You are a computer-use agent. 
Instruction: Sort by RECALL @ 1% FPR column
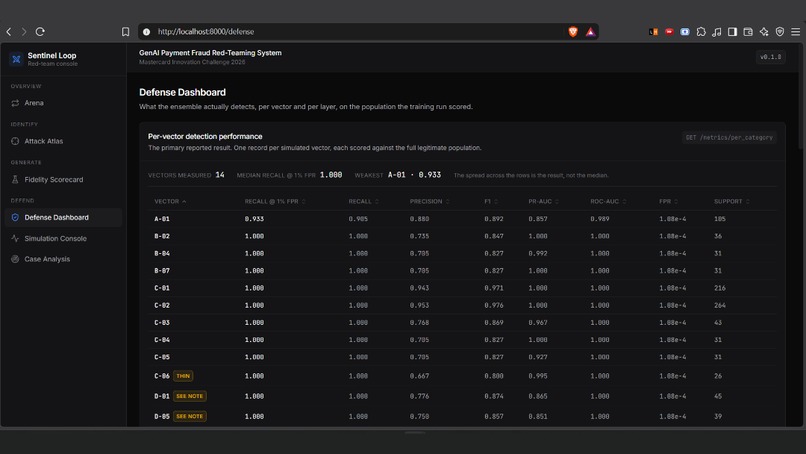click(x=275, y=202)
